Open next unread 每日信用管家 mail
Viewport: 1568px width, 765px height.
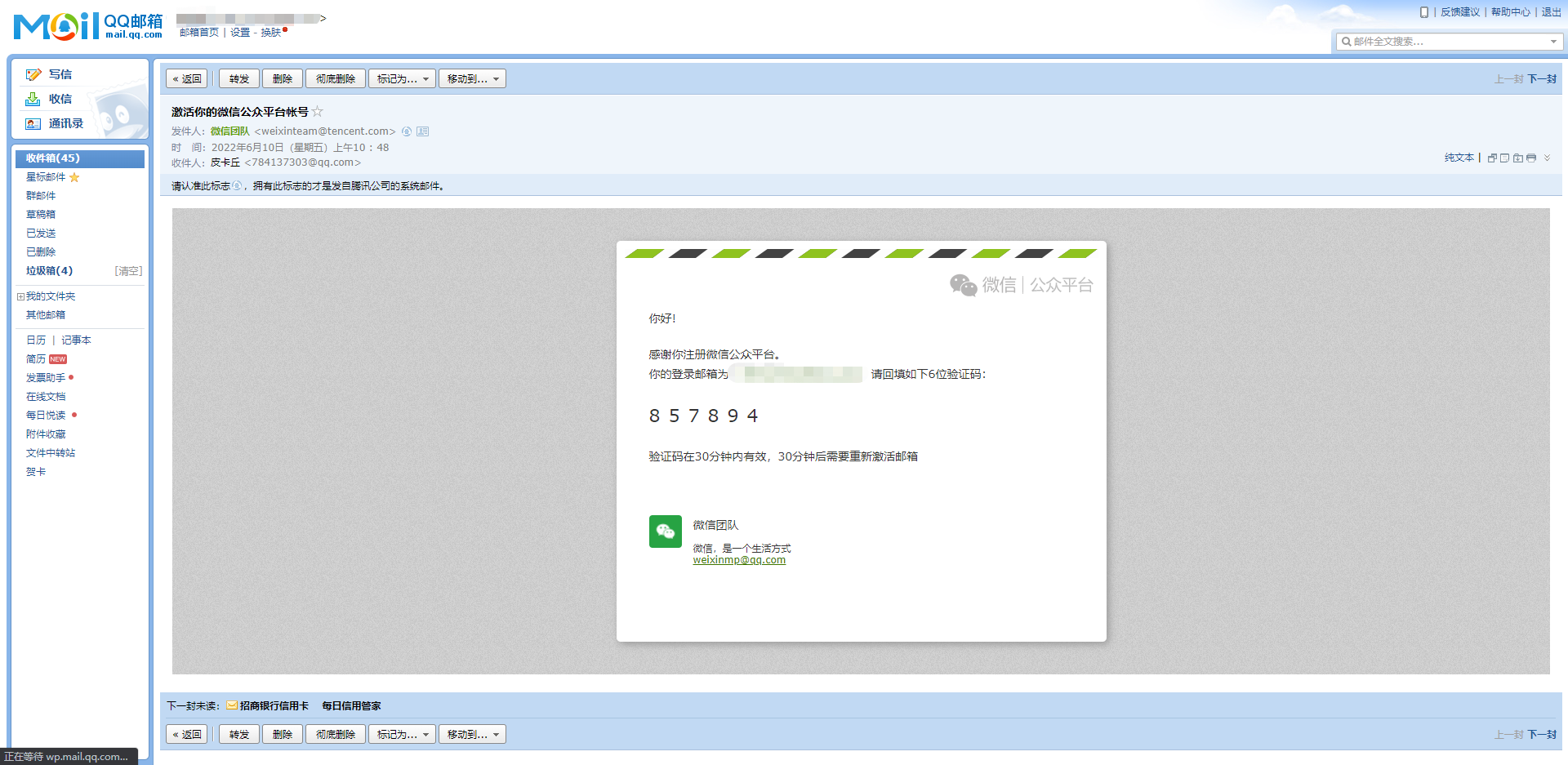coord(351,706)
